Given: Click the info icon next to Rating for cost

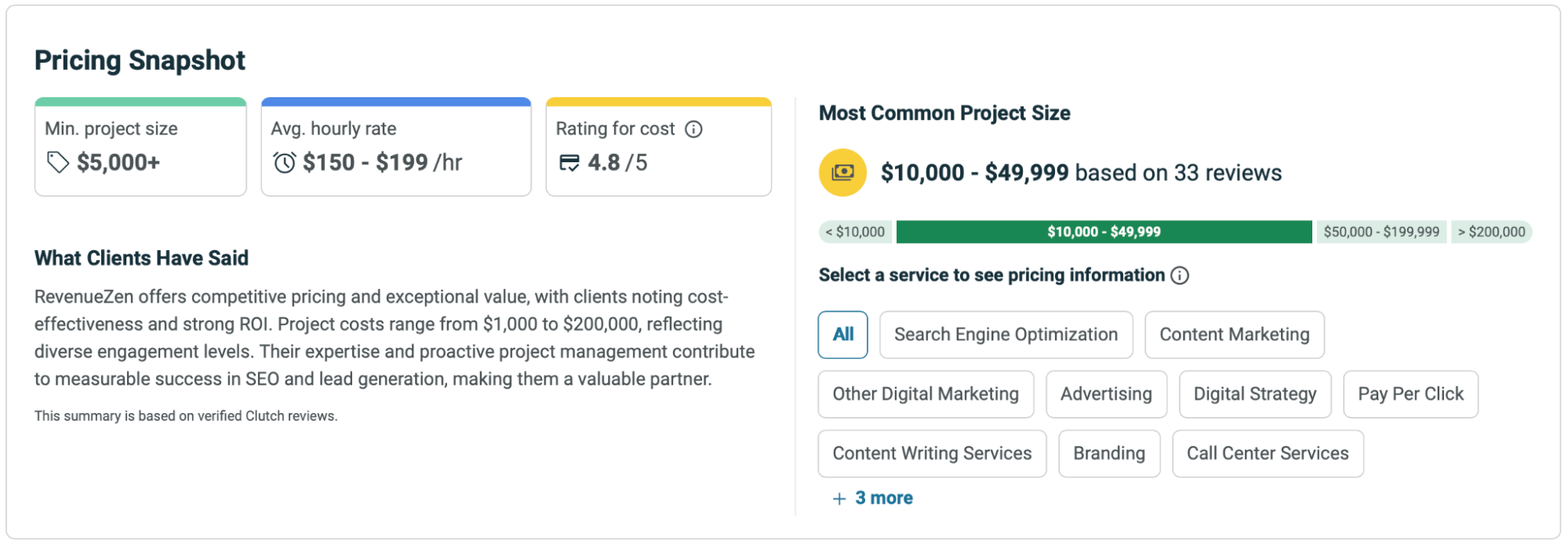Looking at the screenshot, I should point(693,129).
